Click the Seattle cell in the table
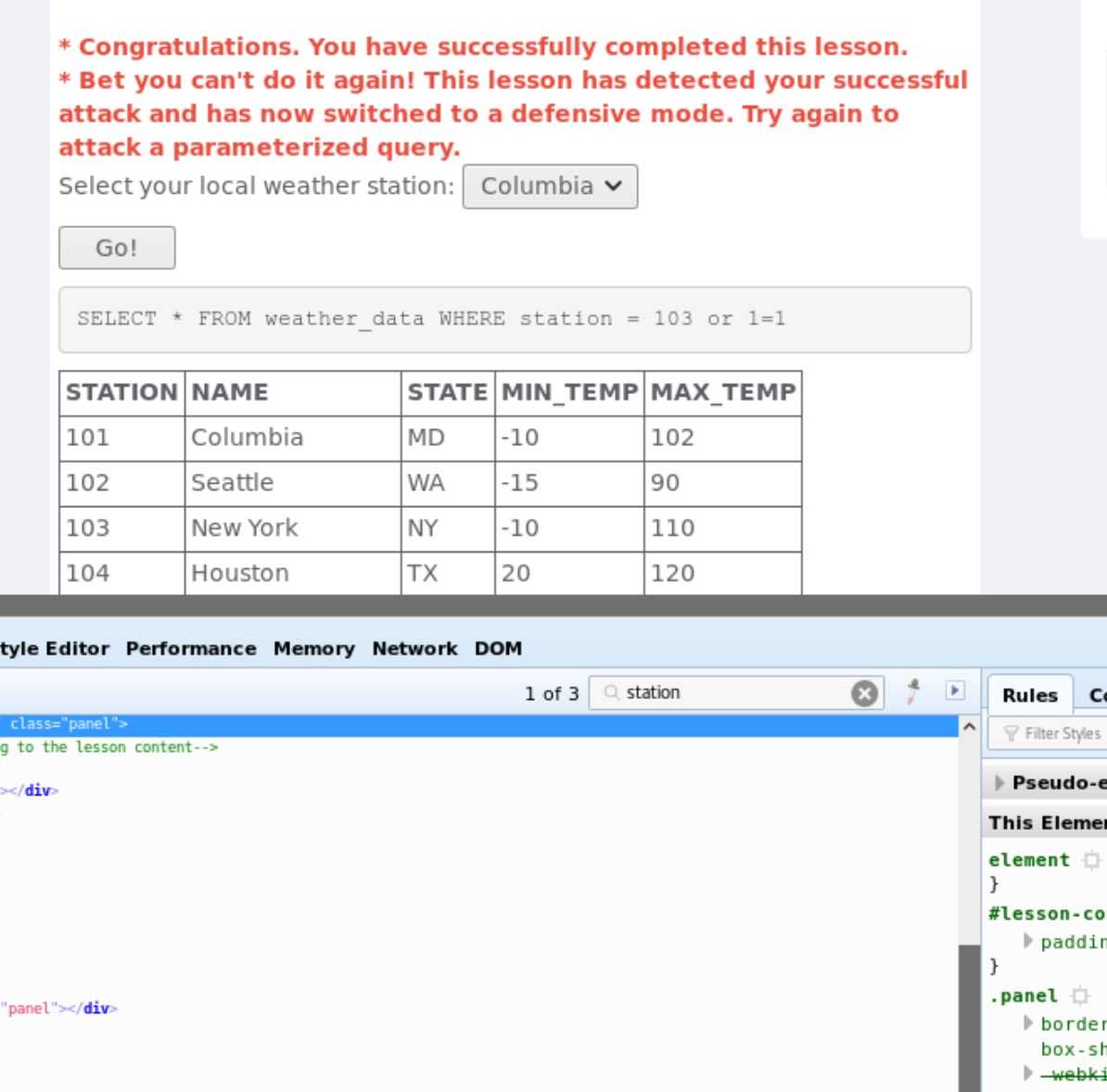The width and height of the screenshot is (1107, 1092). (293, 483)
